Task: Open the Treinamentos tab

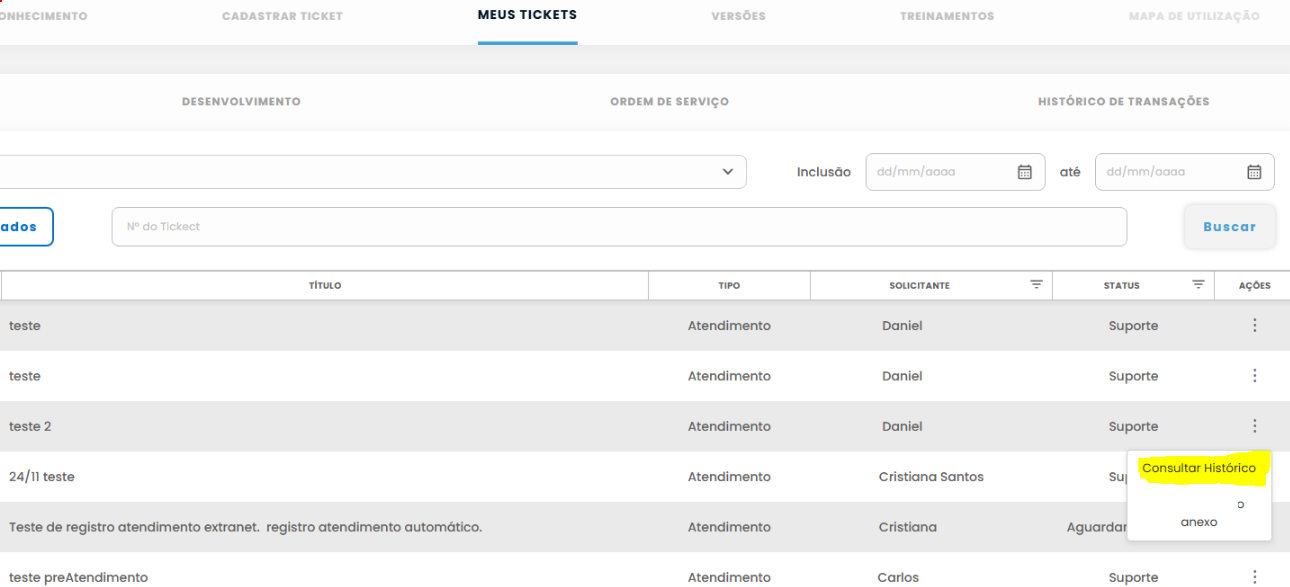Action: (946, 17)
